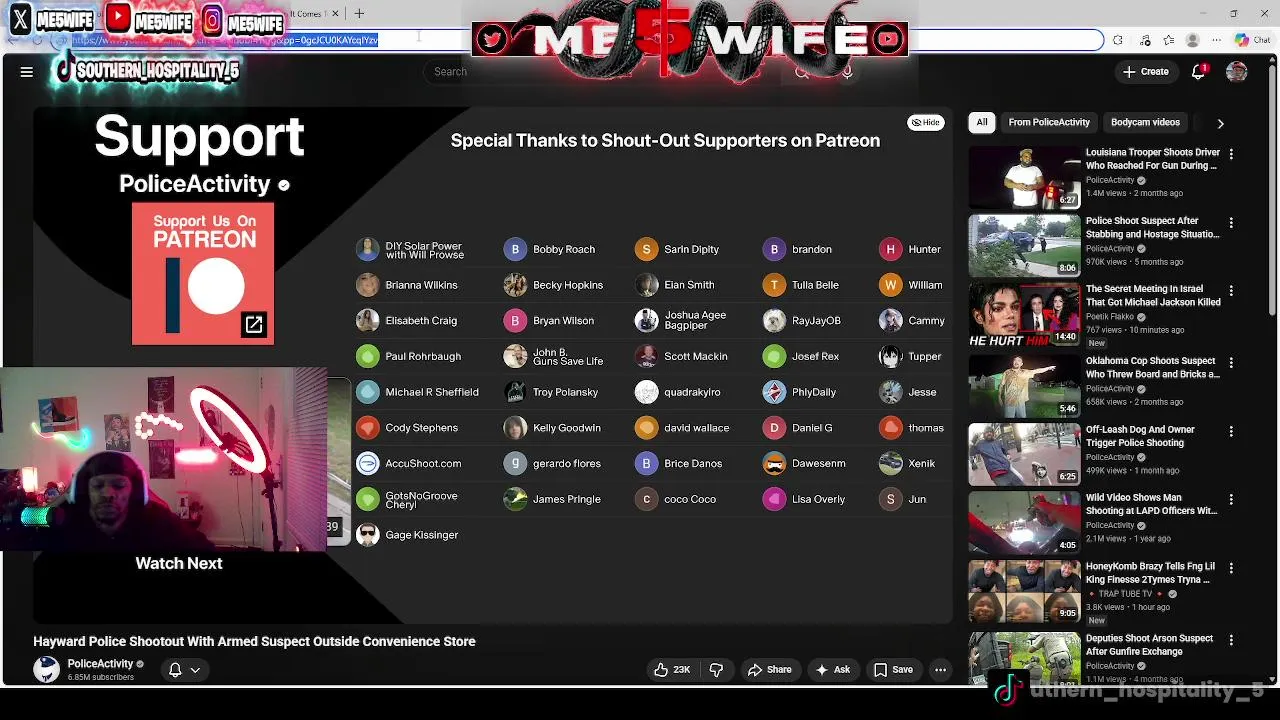1280x720 pixels.
Task: Open options menu for HoneyKomb Brazy video
Action: (x=1231, y=568)
